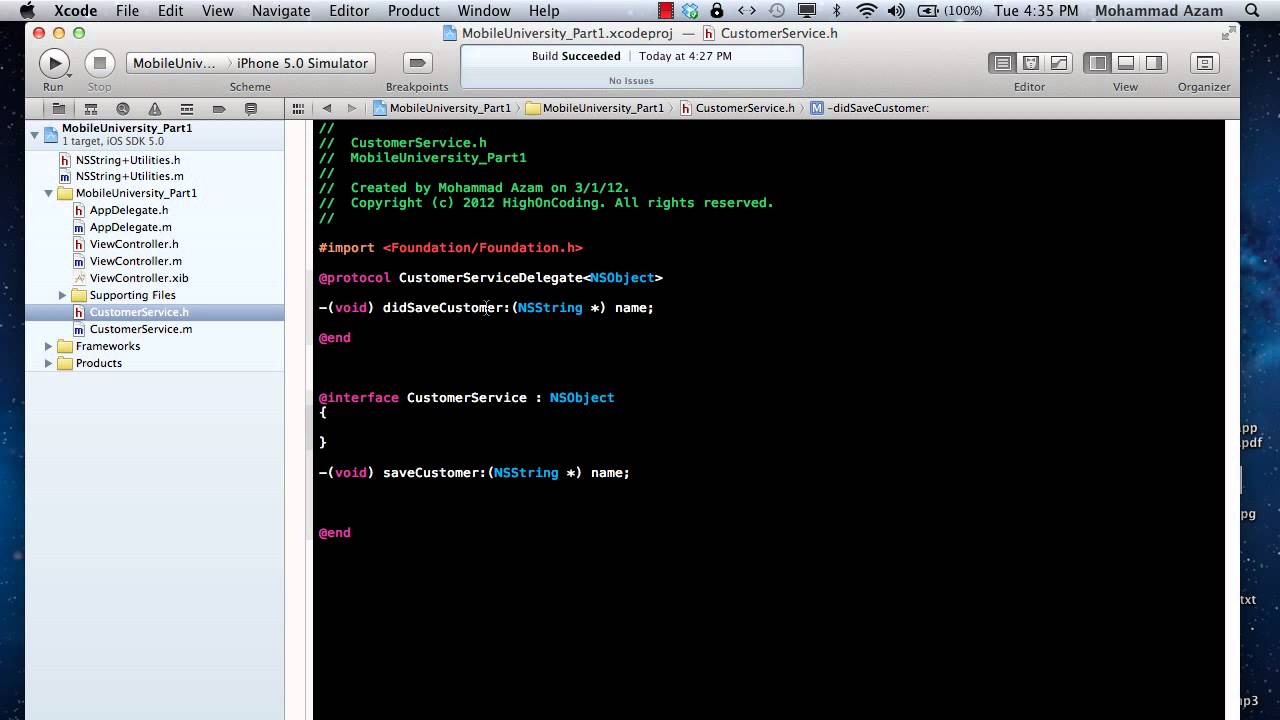1280x720 pixels.
Task: Show the Debug navigator
Action: (x=187, y=108)
